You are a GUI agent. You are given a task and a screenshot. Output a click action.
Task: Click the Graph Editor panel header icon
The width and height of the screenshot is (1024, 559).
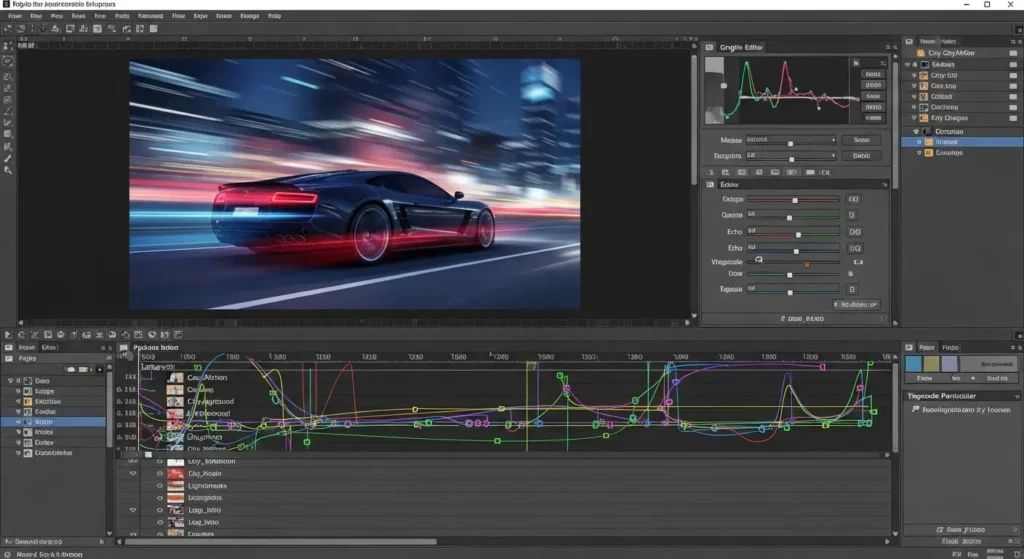click(709, 47)
